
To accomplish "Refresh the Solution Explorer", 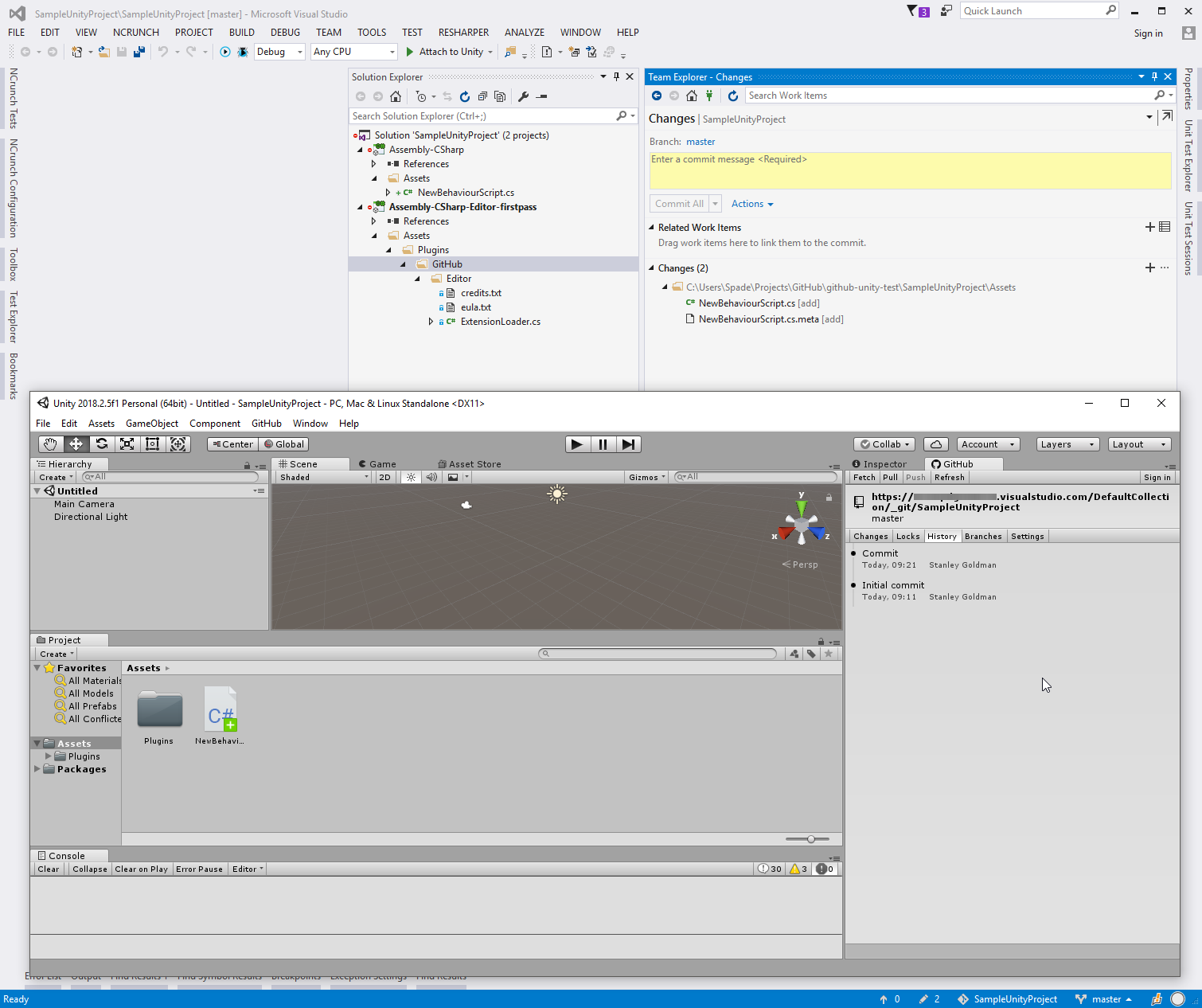I will click(465, 96).
